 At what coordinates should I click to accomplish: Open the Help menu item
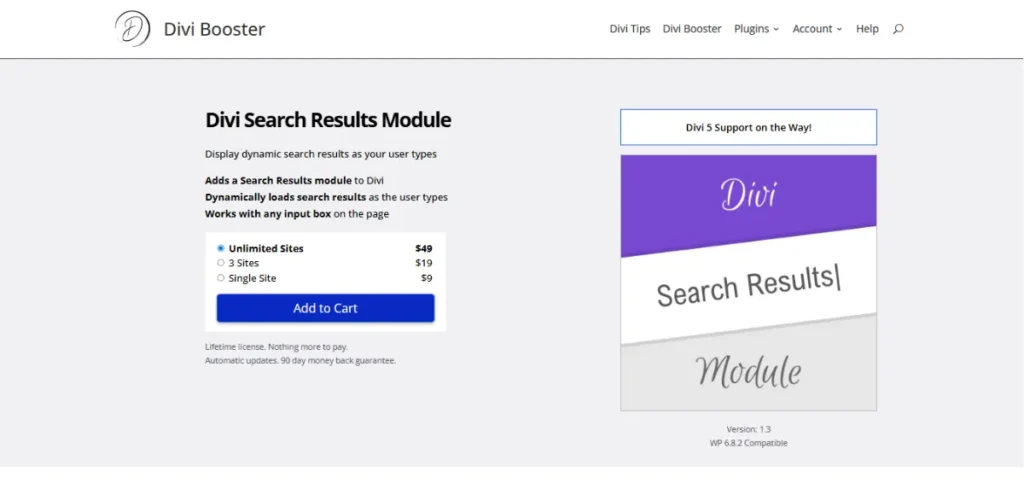tap(867, 29)
